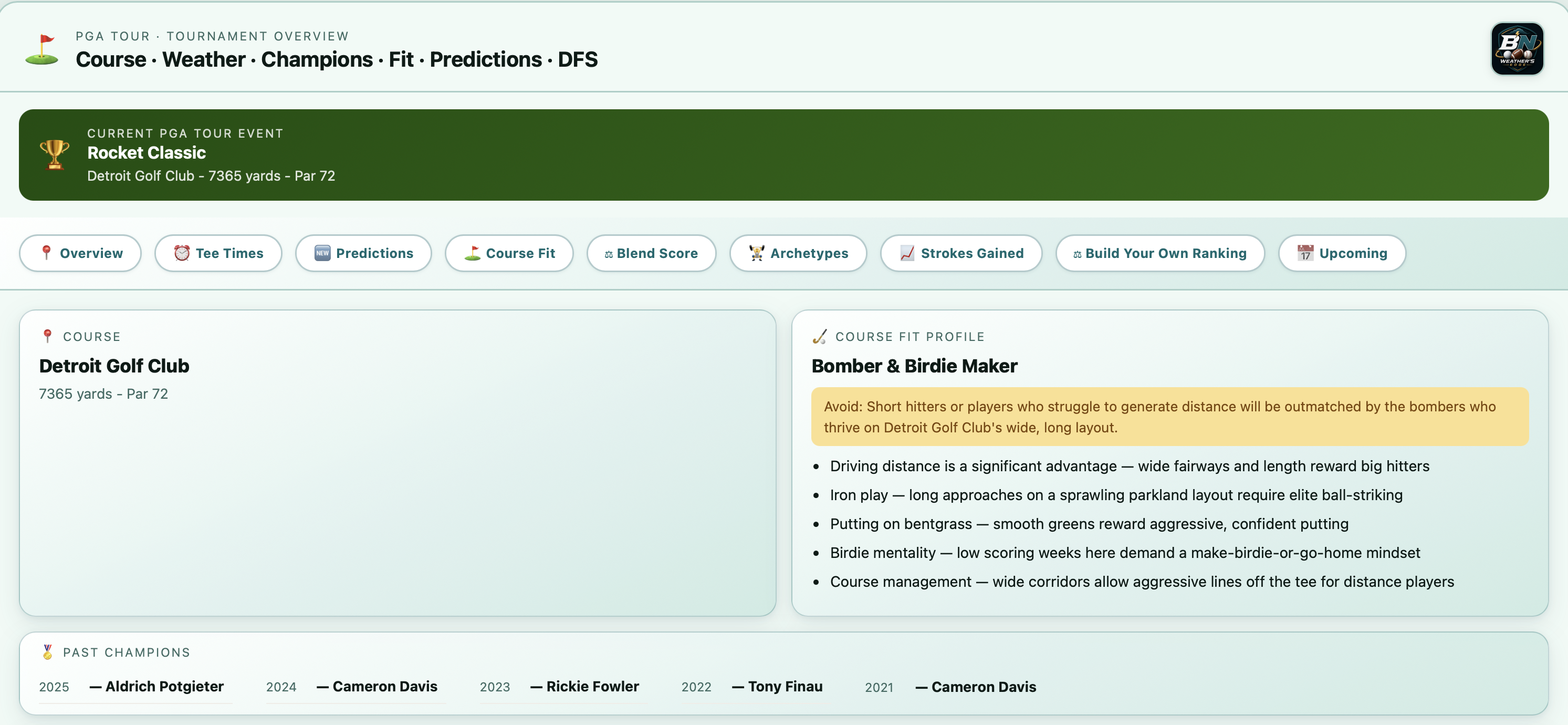Click the scales icon on Build Your Own Ranking
The height and width of the screenshot is (725, 1568).
[1078, 254]
